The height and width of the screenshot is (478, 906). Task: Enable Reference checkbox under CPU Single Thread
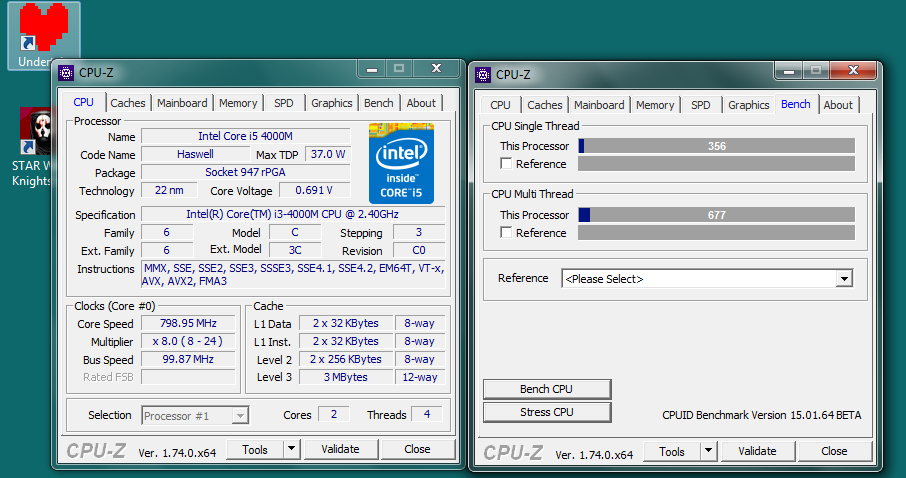click(x=506, y=164)
